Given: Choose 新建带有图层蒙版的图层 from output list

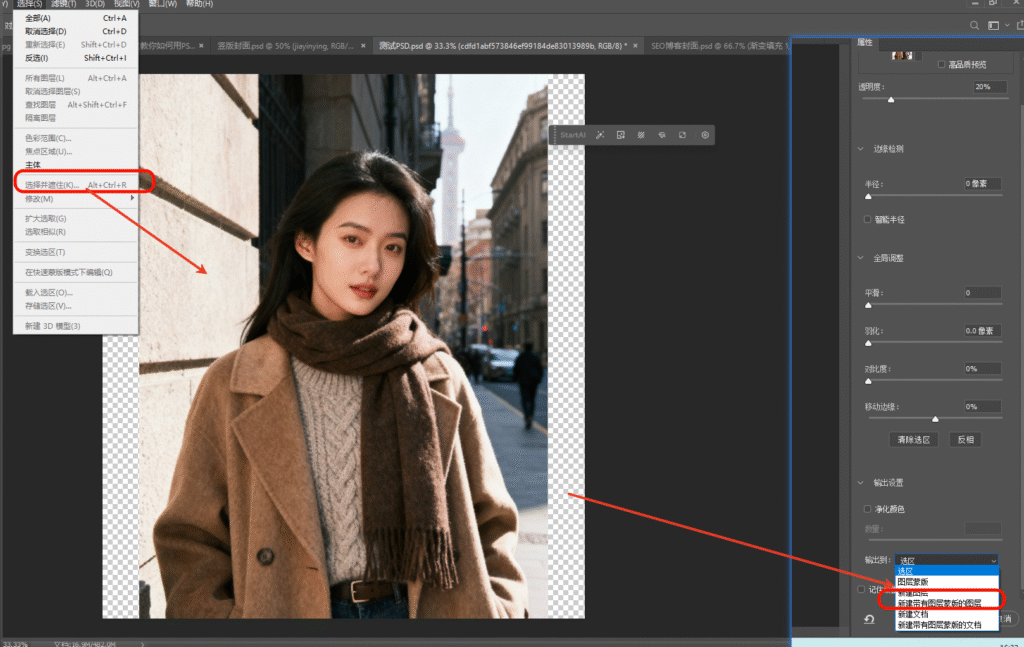Looking at the screenshot, I should [x=938, y=603].
